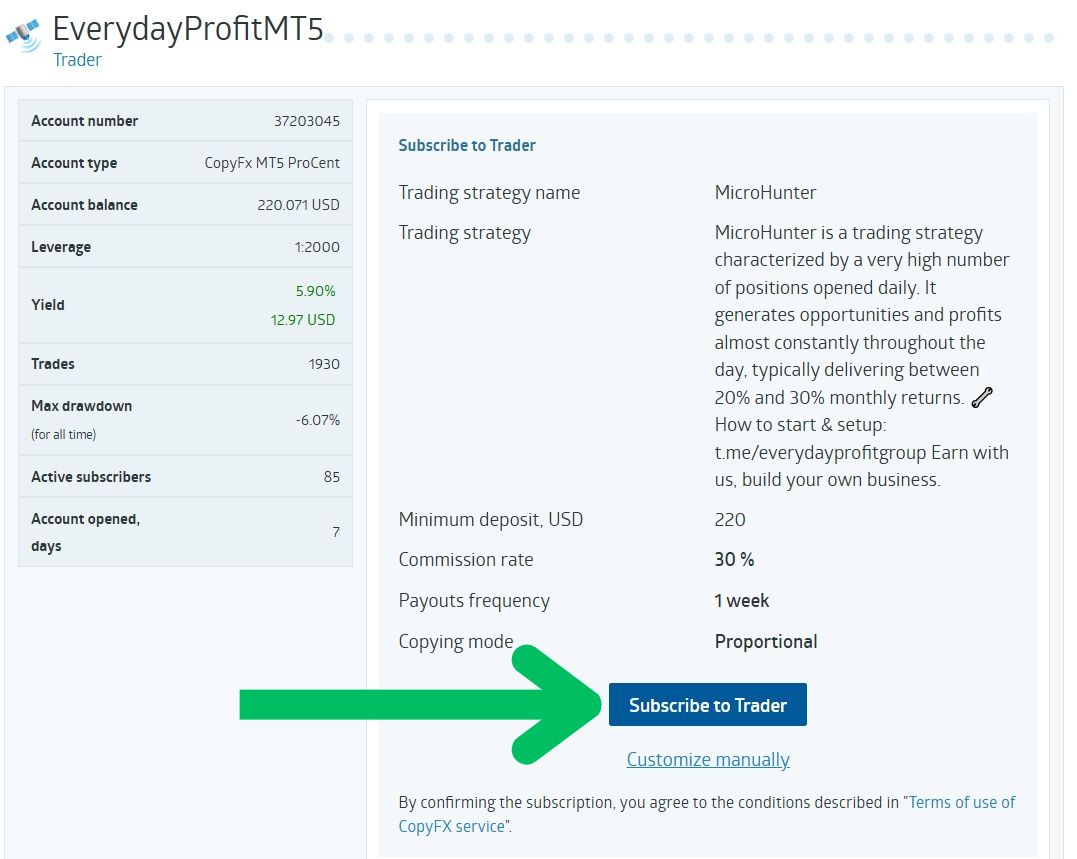Click the Trader link under the title
This screenshot has width=1077, height=859.
pos(77,60)
